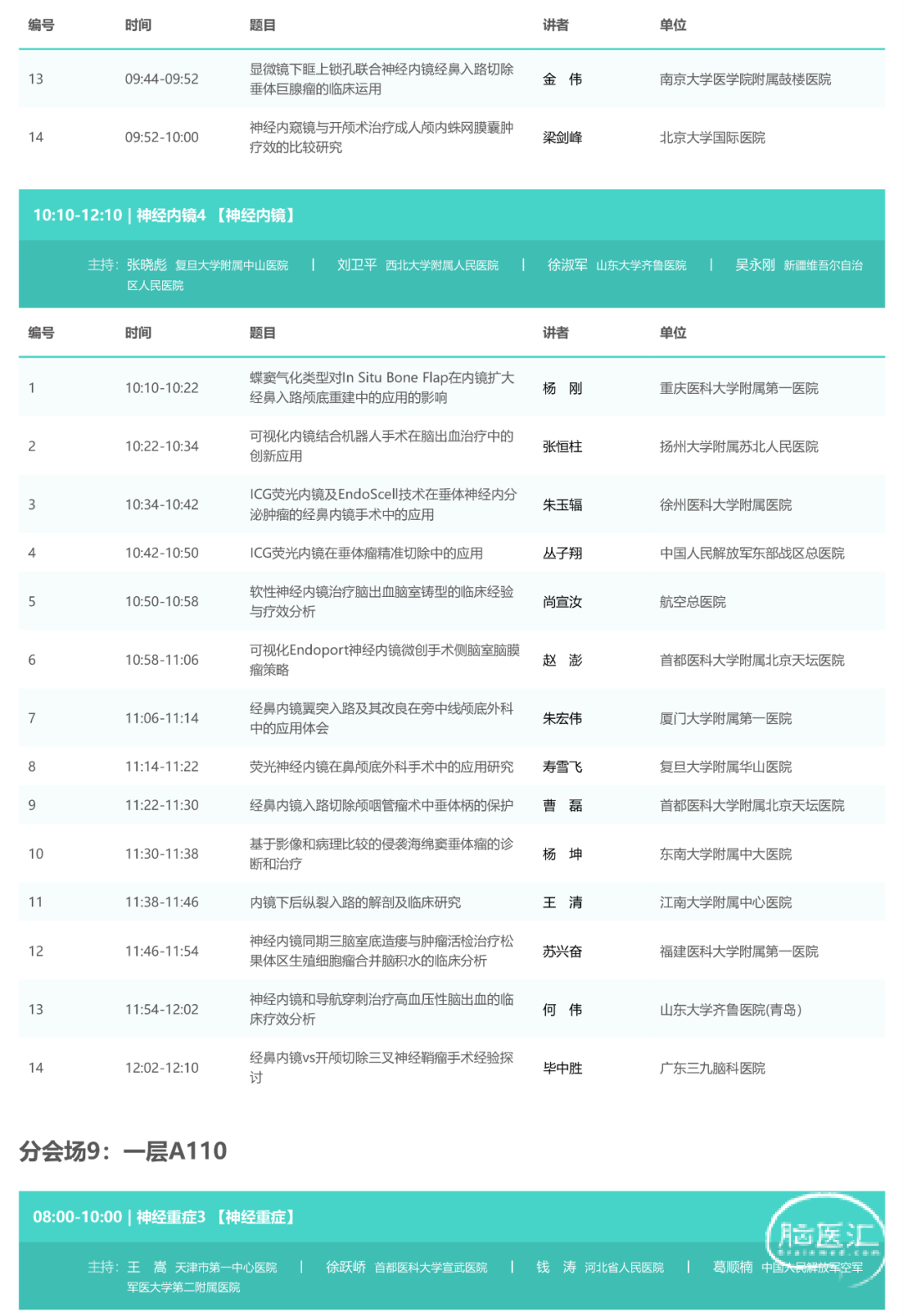Select speaker 朱玉辐

563,506
